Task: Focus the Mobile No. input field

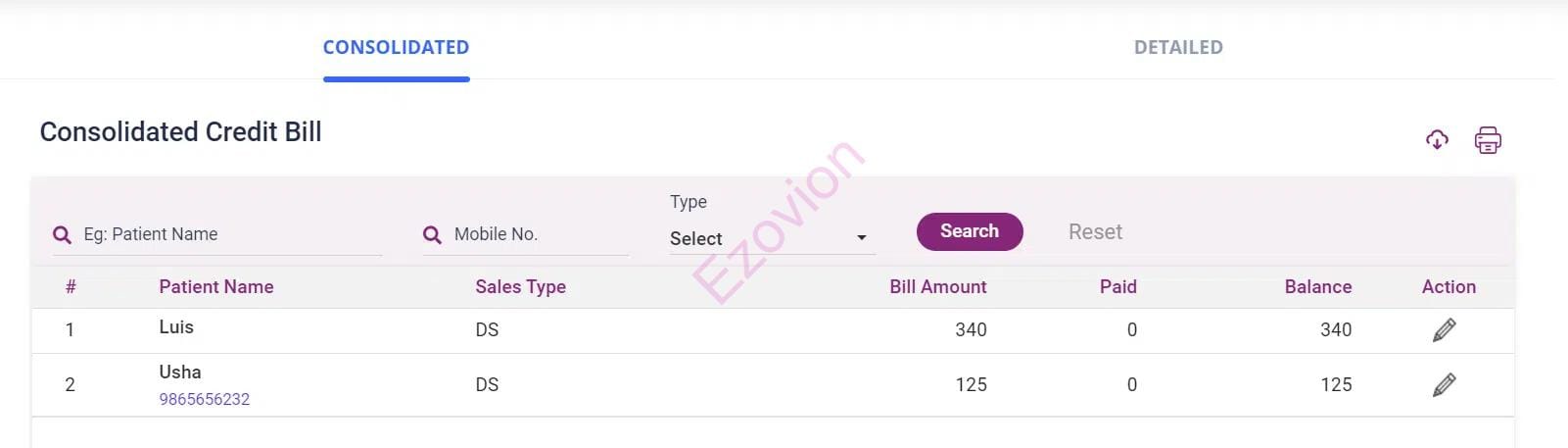Action: click(539, 234)
